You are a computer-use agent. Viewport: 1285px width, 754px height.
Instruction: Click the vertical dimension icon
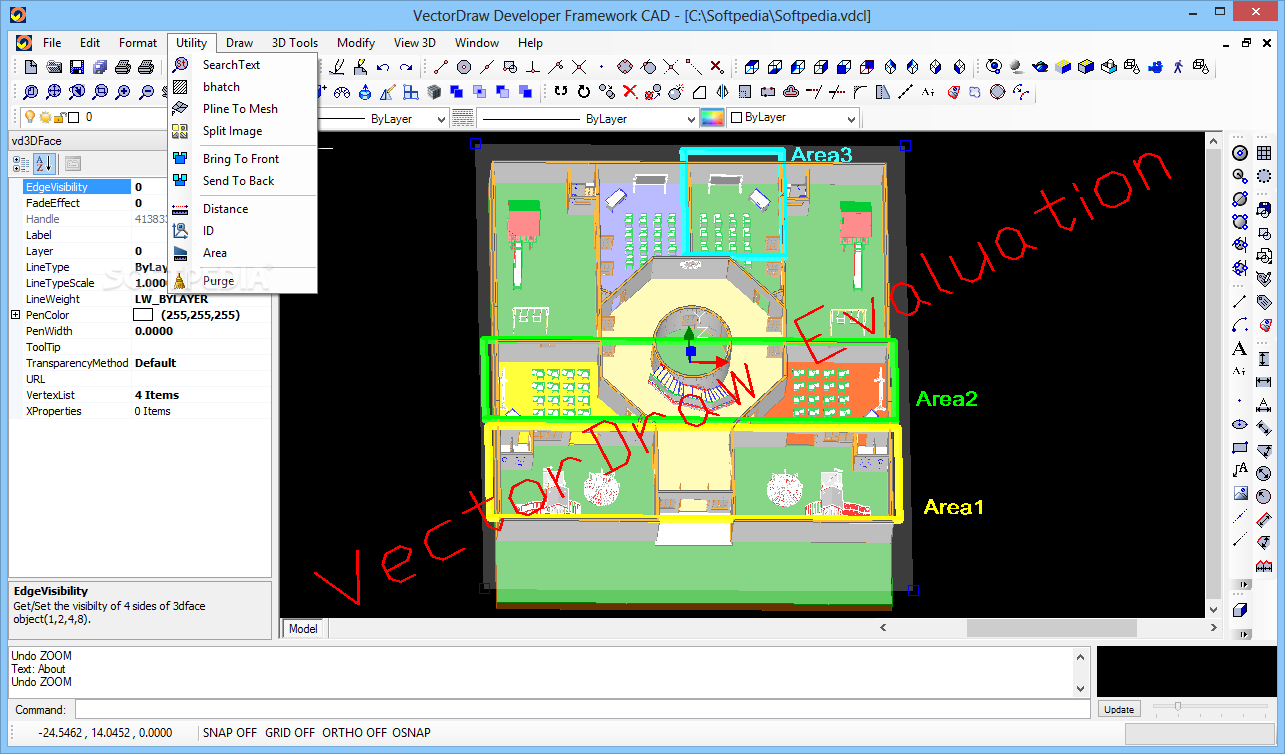tap(1264, 358)
